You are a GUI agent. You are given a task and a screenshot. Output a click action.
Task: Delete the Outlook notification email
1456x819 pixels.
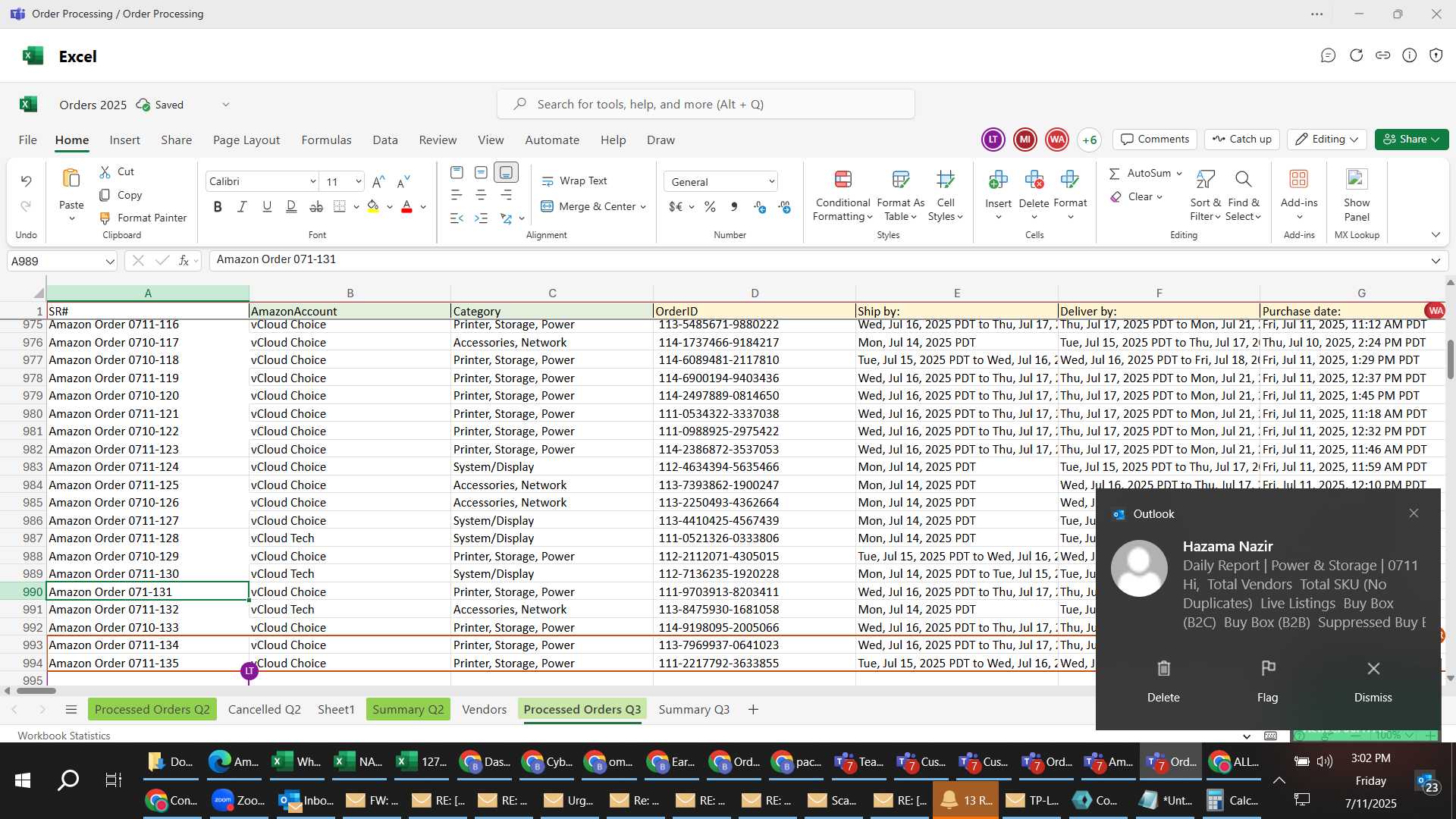[x=1163, y=680]
